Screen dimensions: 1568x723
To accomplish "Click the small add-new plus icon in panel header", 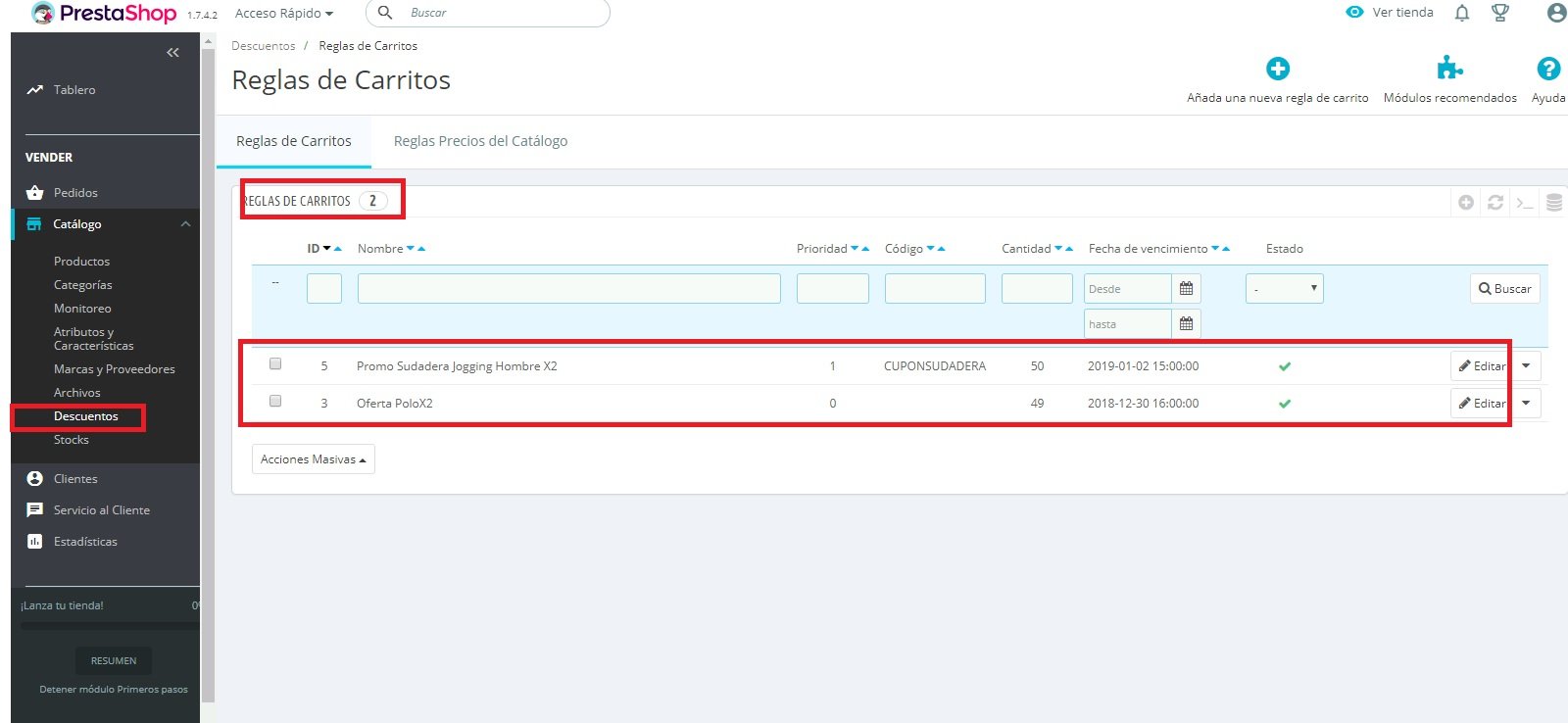I will tap(1466, 202).
